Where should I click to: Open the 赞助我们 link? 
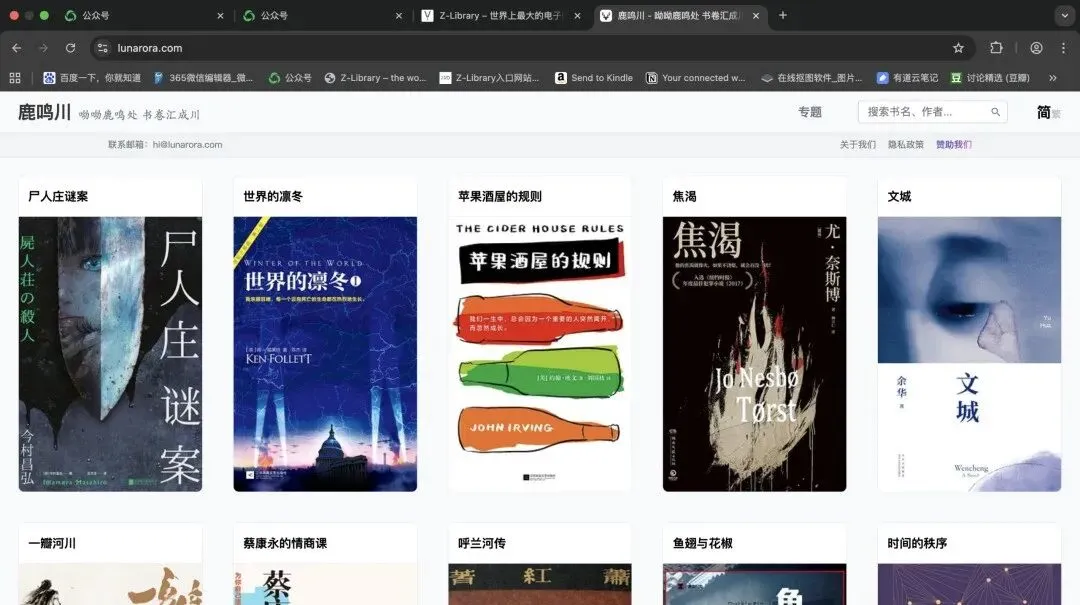(x=954, y=145)
